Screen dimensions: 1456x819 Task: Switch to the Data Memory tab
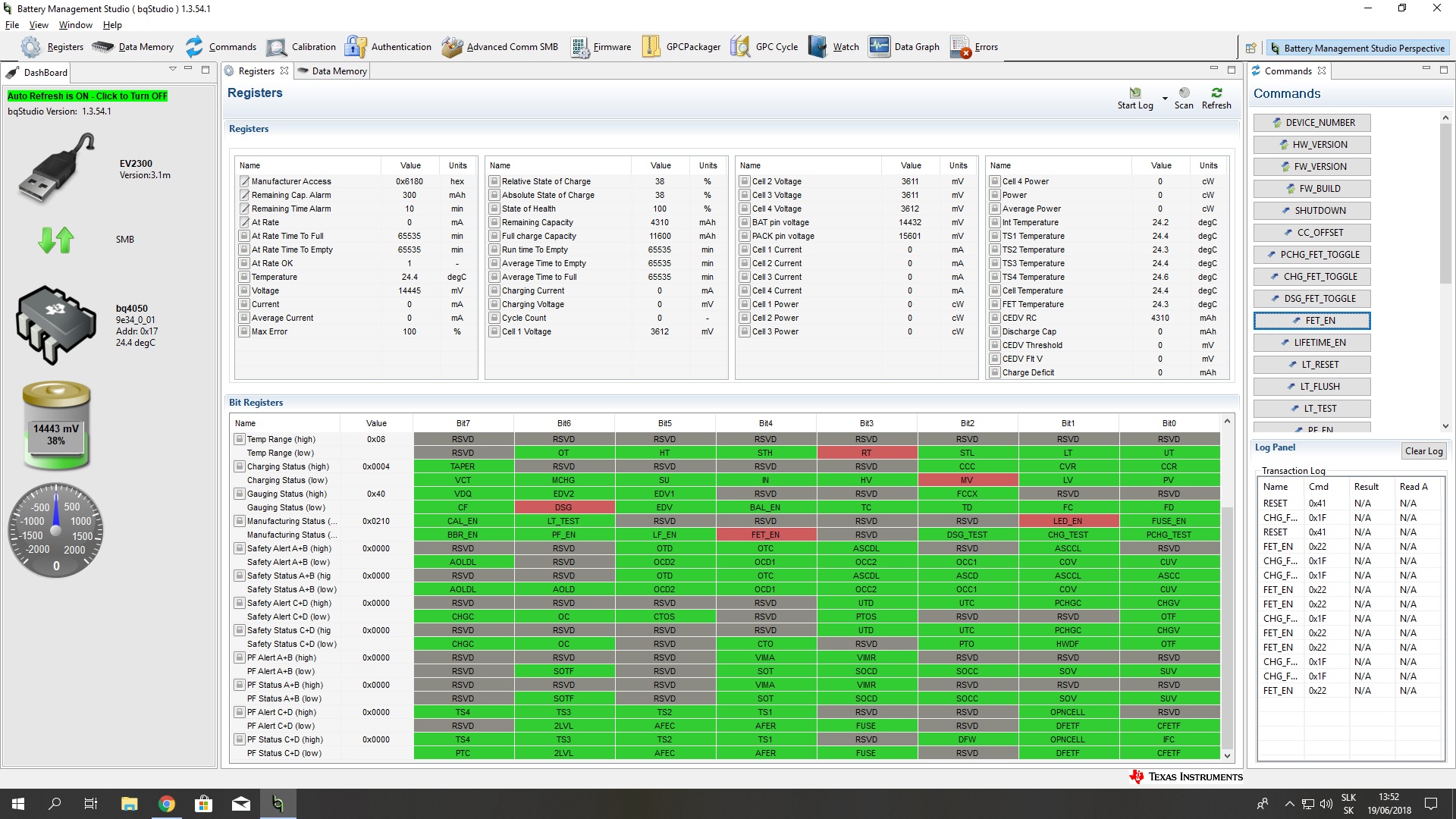click(338, 71)
